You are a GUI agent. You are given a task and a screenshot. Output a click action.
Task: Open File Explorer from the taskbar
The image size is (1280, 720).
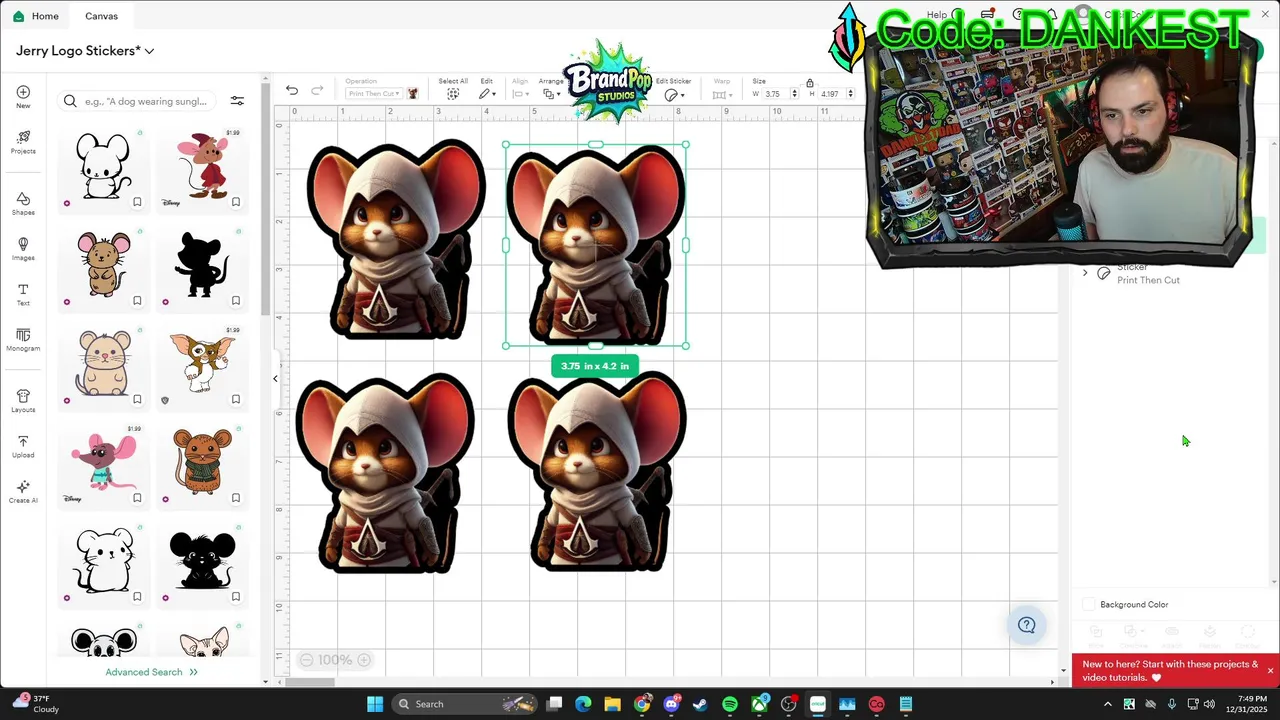612,704
